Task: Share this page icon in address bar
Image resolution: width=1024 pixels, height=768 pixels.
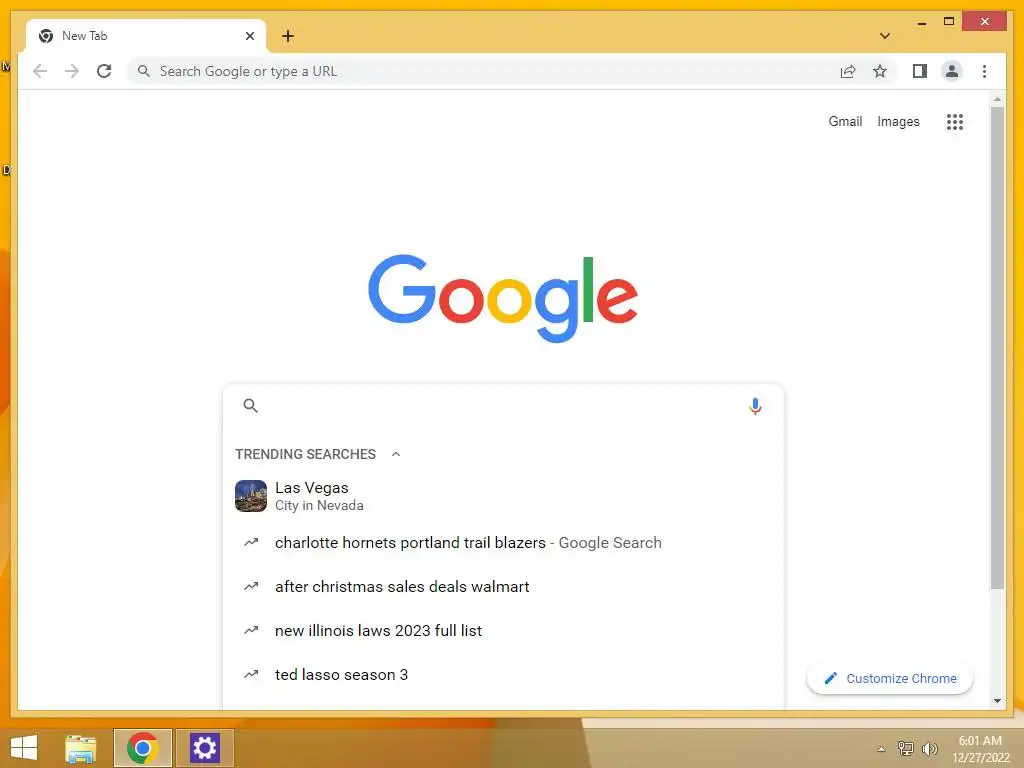Action: click(x=848, y=71)
